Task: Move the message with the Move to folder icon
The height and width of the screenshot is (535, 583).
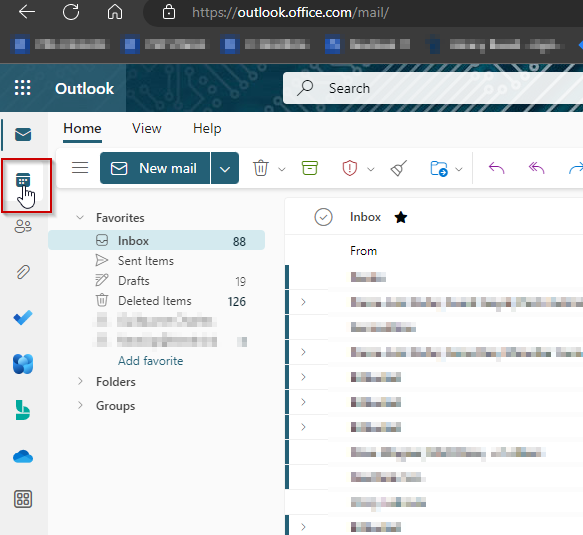Action: 439,168
